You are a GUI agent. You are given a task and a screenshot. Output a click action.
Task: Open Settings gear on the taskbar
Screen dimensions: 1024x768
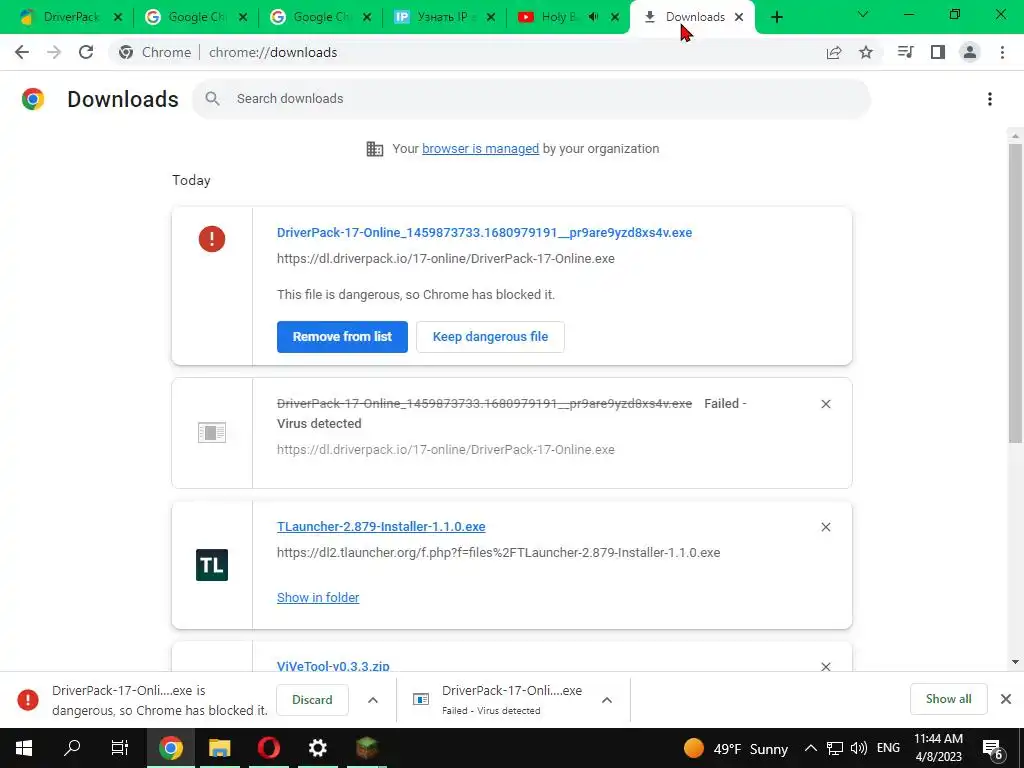[317, 748]
